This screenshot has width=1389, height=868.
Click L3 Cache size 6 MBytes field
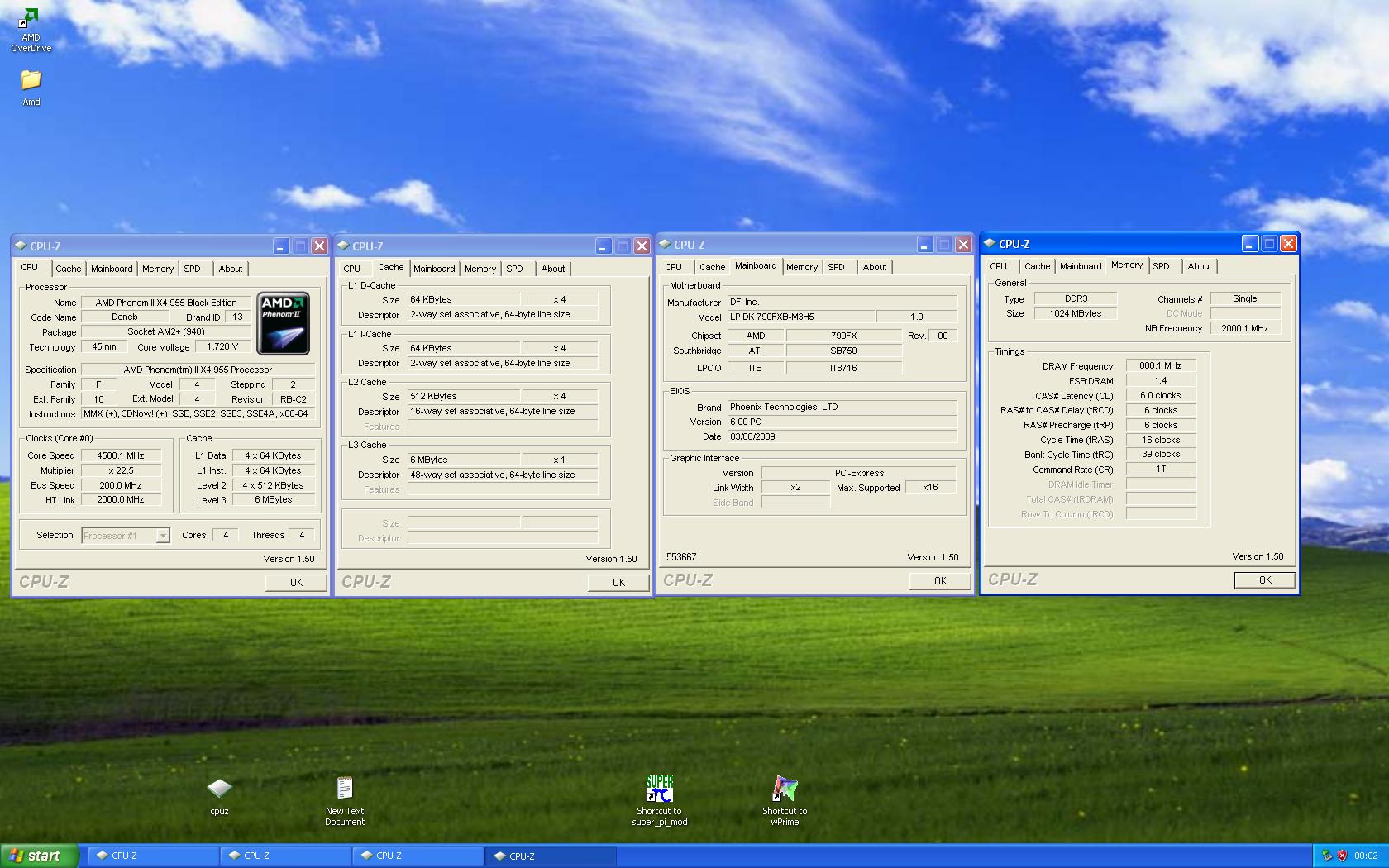point(464,460)
